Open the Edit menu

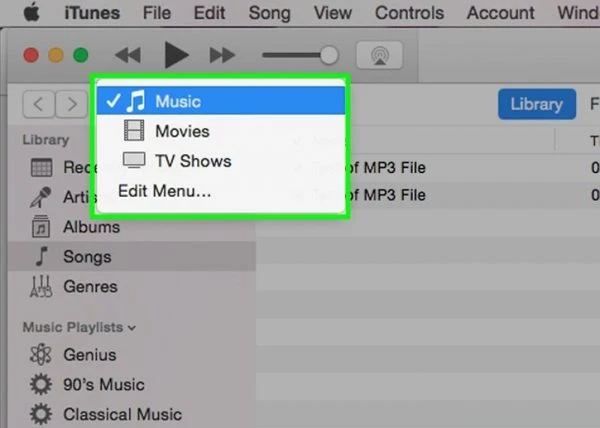coord(209,13)
